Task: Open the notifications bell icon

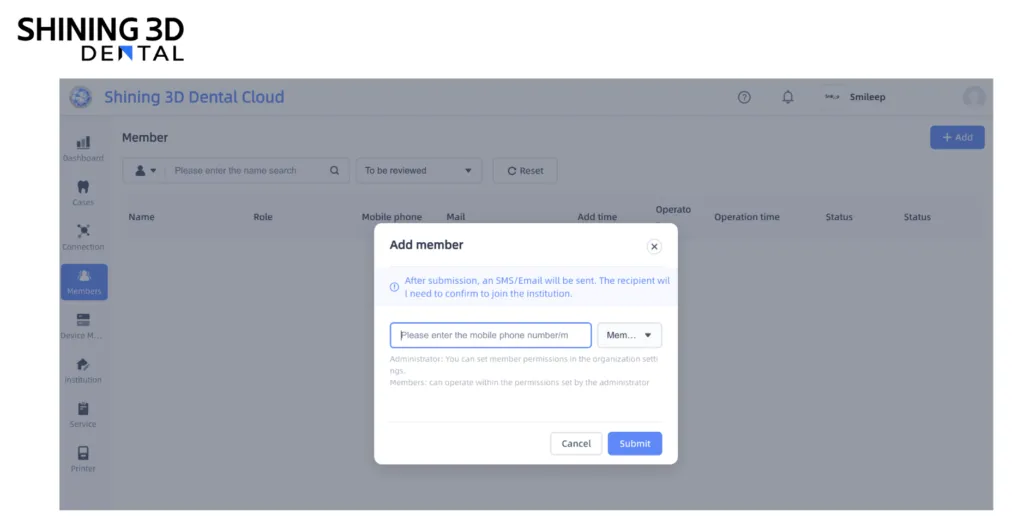Action: (788, 97)
